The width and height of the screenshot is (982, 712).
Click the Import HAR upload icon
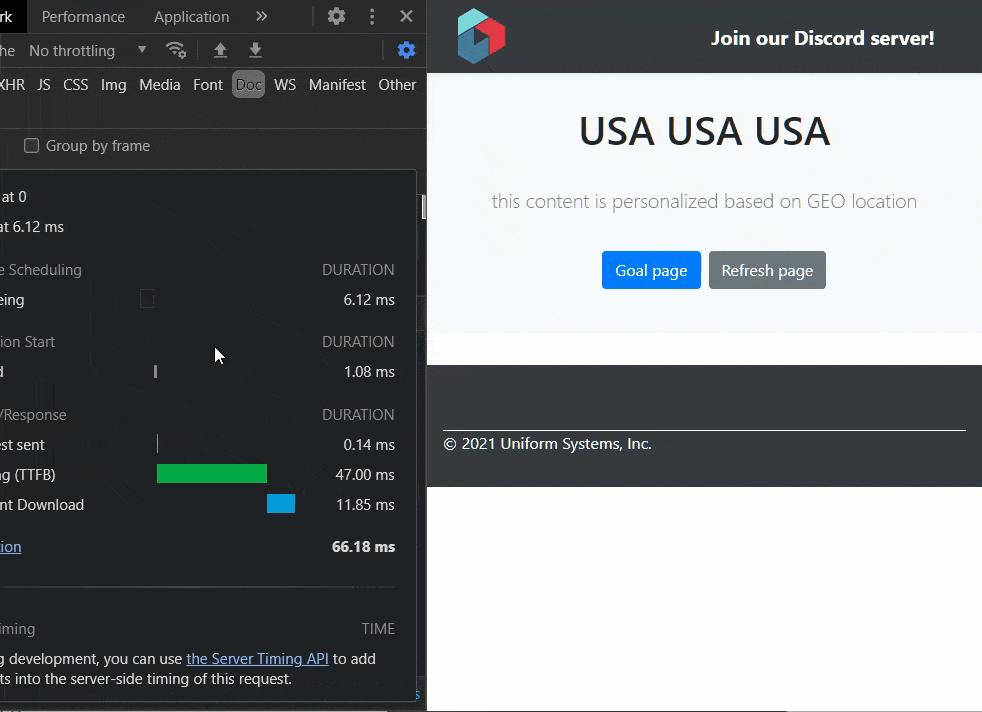tap(220, 50)
